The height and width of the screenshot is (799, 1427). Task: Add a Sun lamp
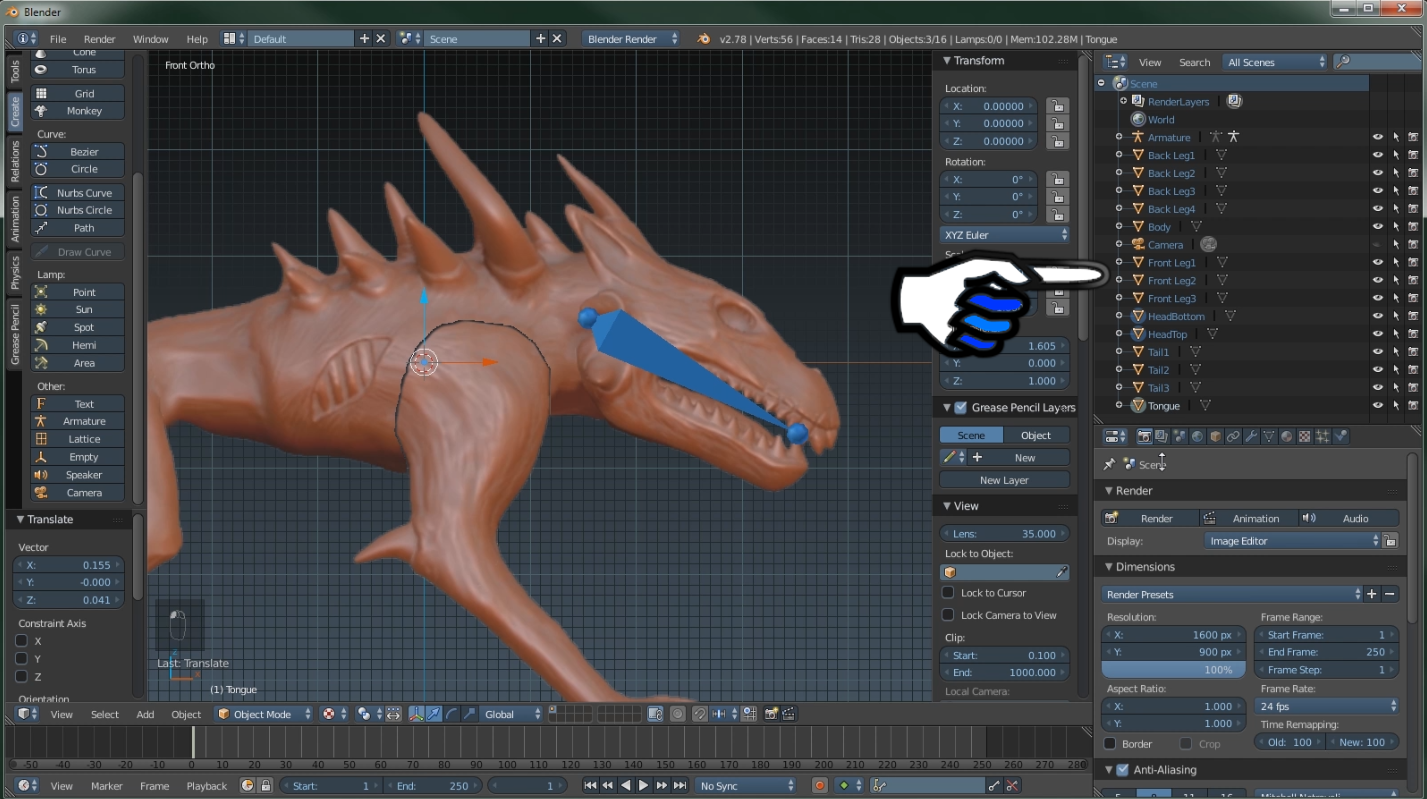[78, 310]
